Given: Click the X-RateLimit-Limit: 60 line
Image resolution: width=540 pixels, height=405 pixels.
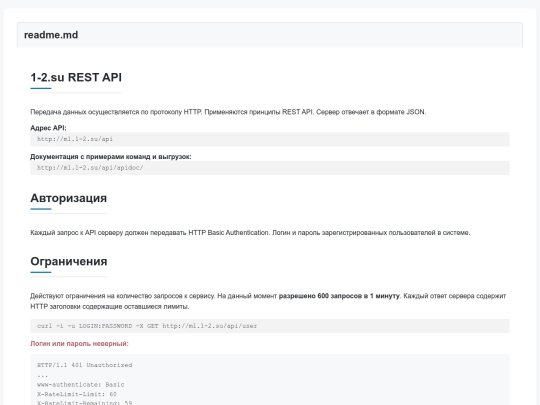Looking at the screenshot, I should [77, 394].
